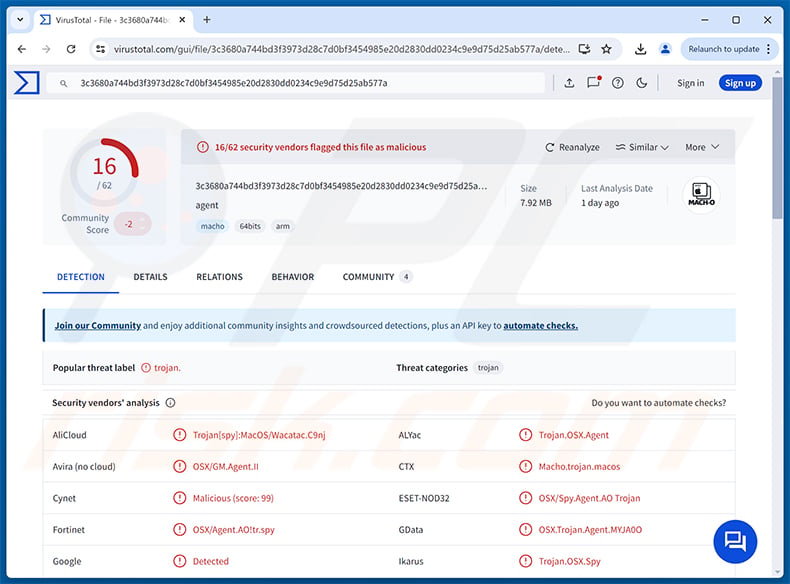This screenshot has width=790, height=584.
Task: Click Sign in link
Action: point(690,83)
